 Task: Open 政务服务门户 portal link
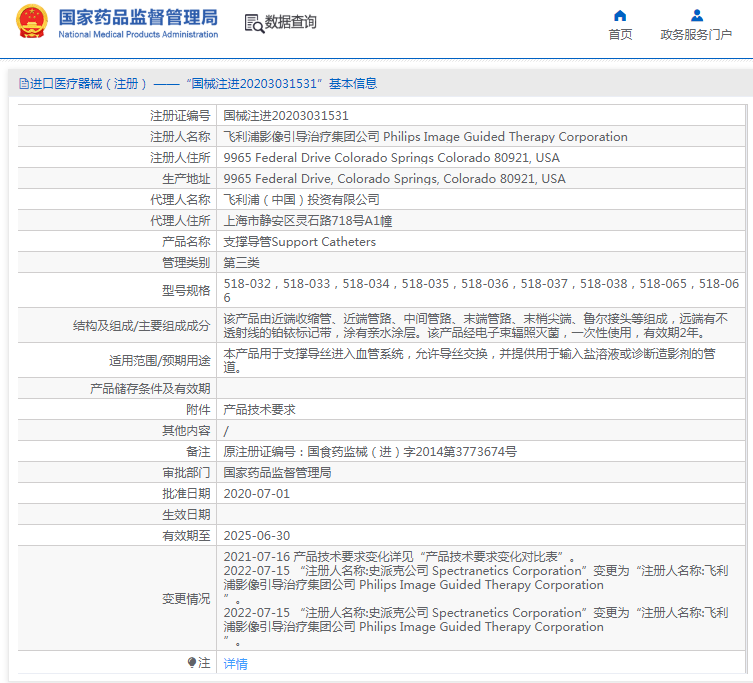point(696,35)
